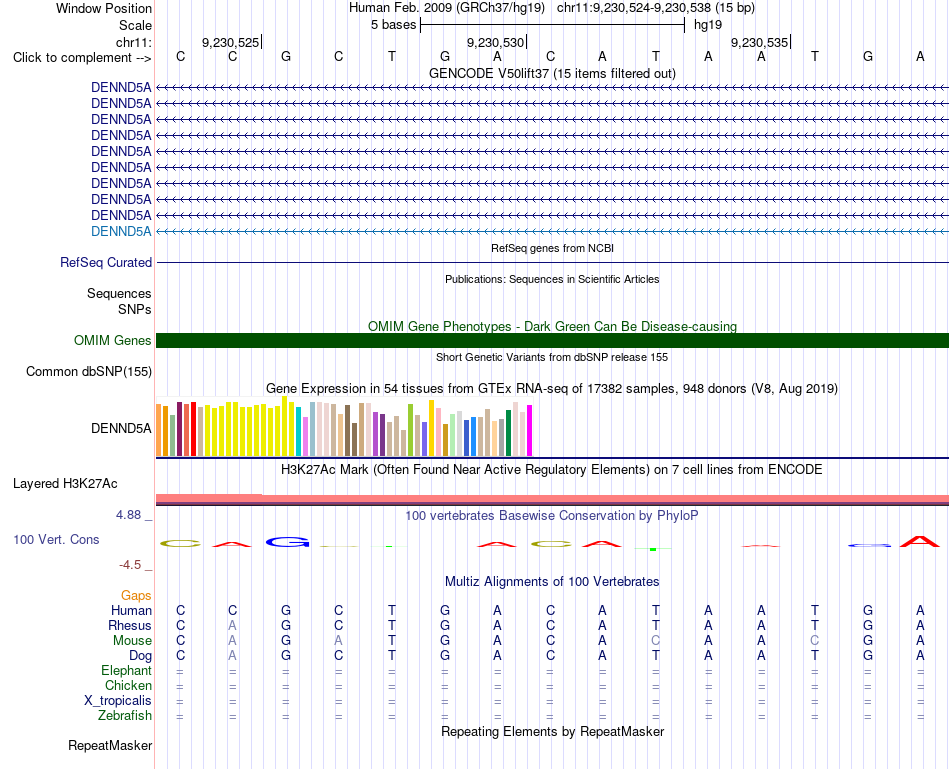Click the 100 vertebrates PhyloP conservation title

click(552, 516)
